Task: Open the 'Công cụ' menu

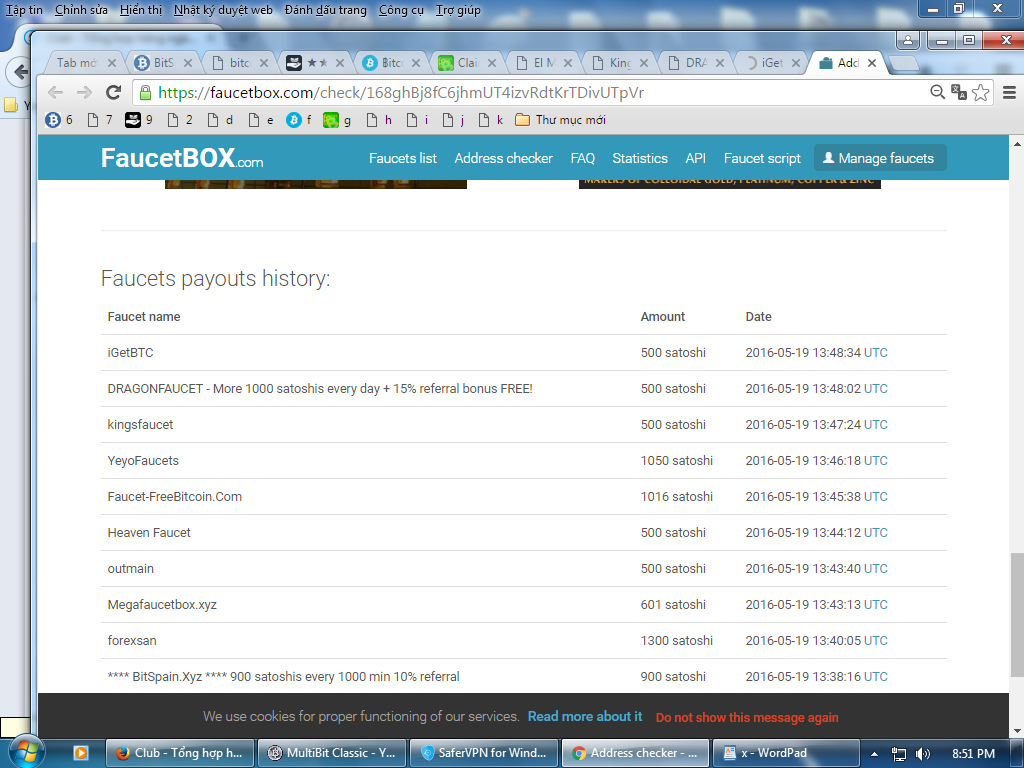Action: 401,10
